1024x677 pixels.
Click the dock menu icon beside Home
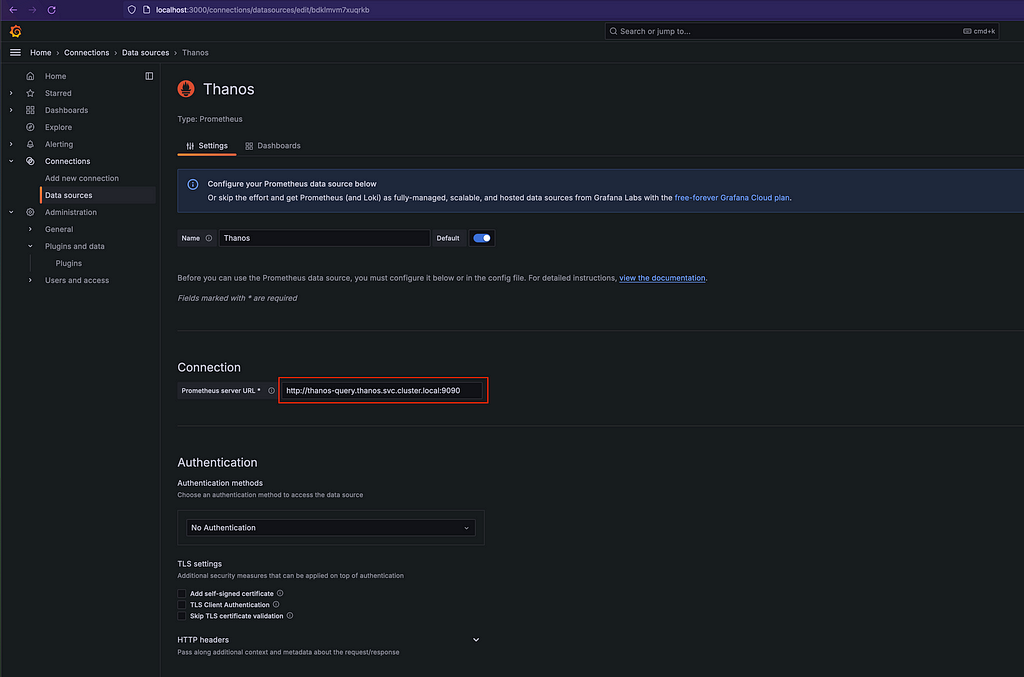(x=149, y=76)
